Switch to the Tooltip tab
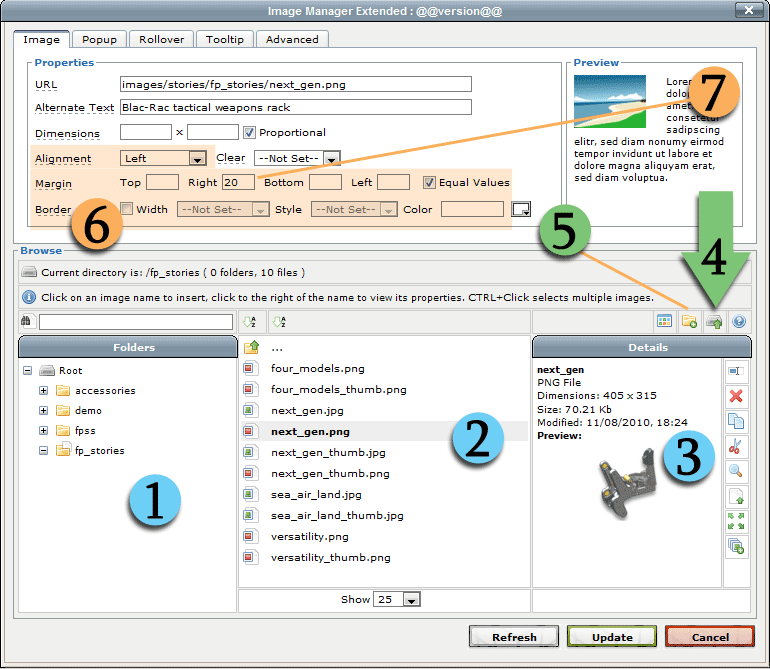The width and height of the screenshot is (770, 669). [225, 39]
